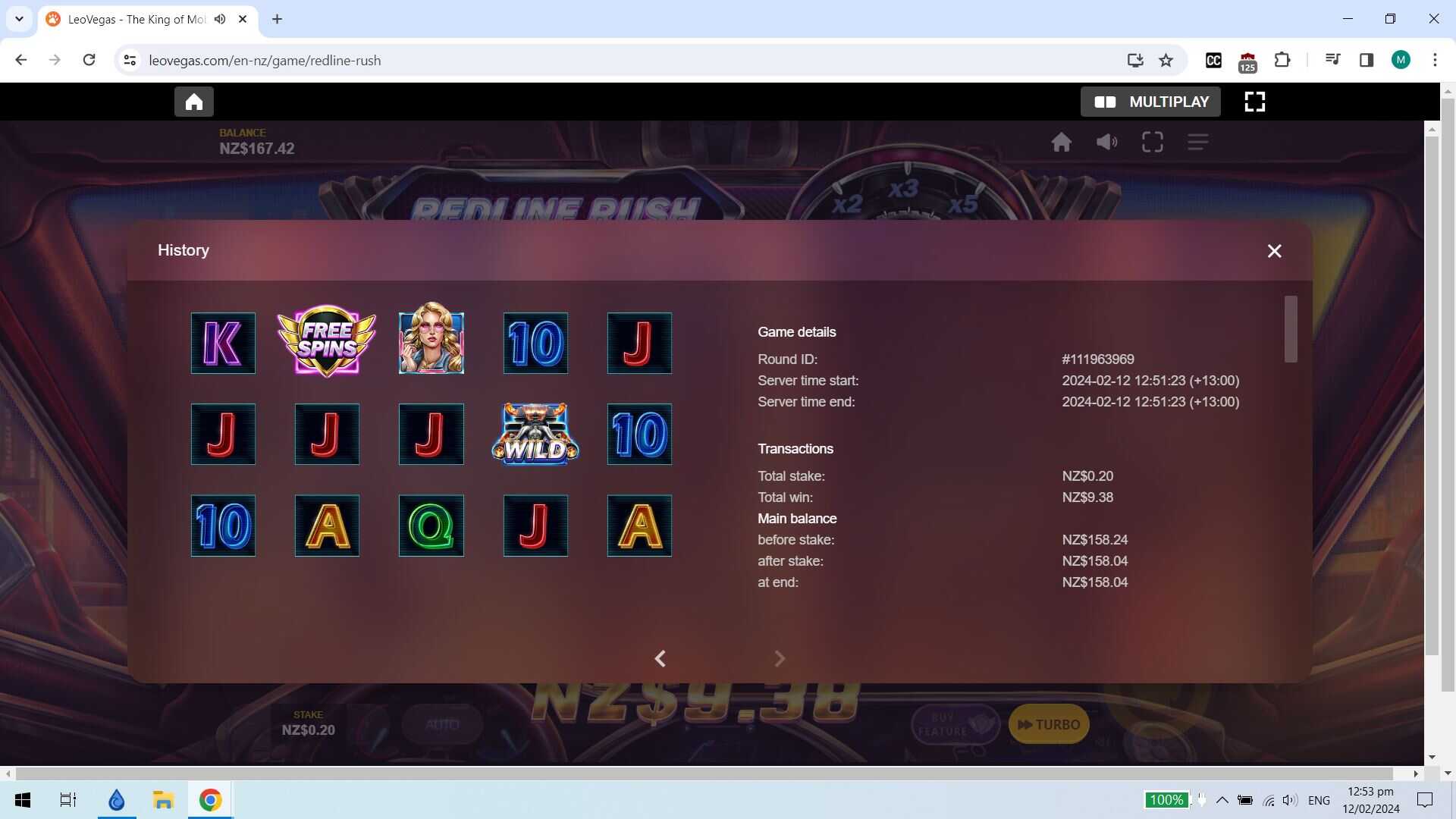The height and width of the screenshot is (819, 1456).
Task: Toggle the in-game fullscreen icon
Action: point(1152,142)
